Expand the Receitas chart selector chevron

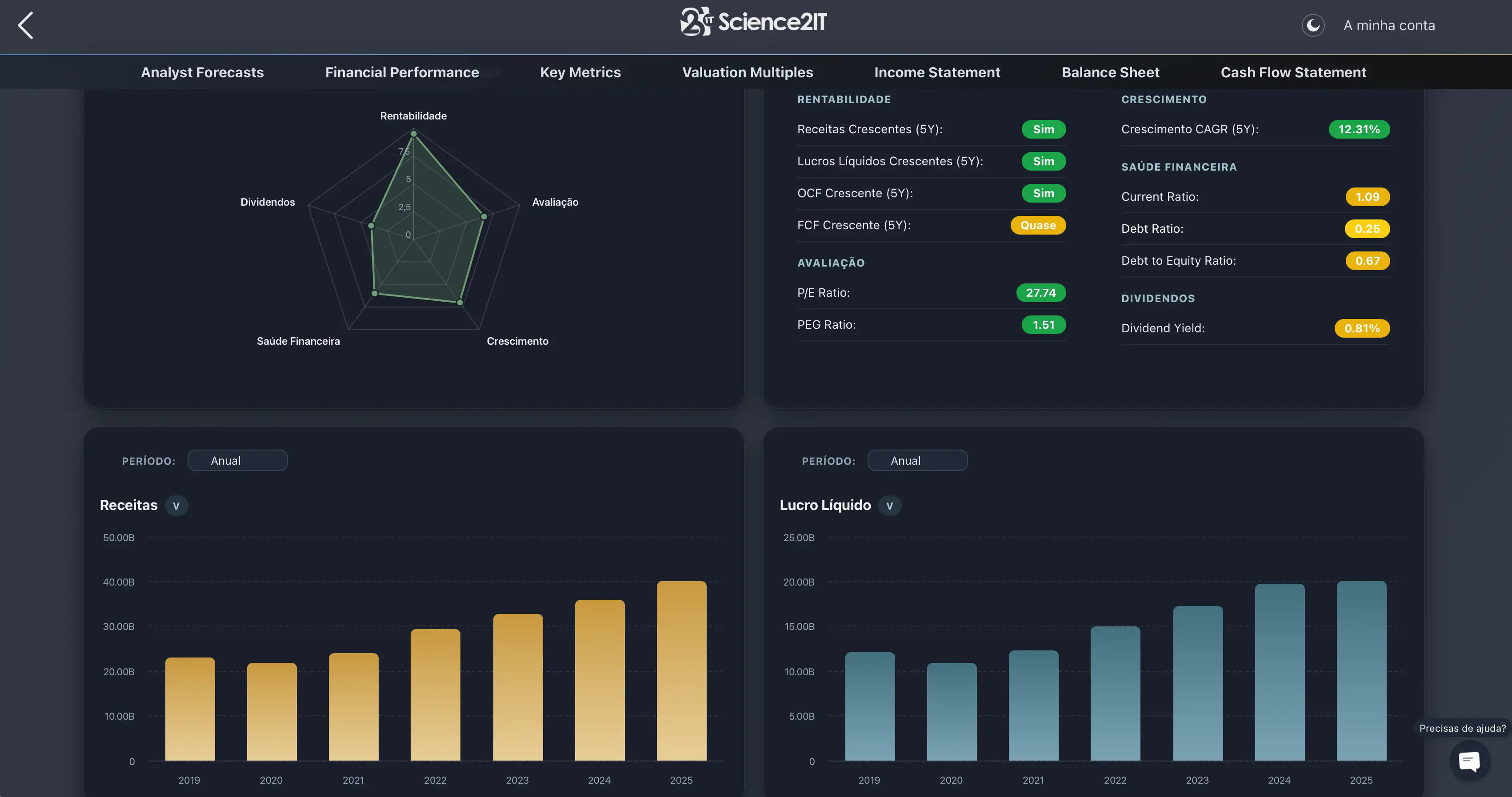176,505
